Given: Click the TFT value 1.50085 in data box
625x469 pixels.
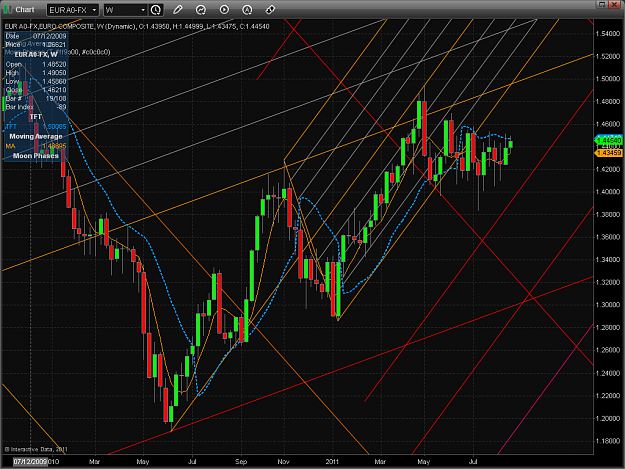Looking at the screenshot, I should [x=55, y=127].
